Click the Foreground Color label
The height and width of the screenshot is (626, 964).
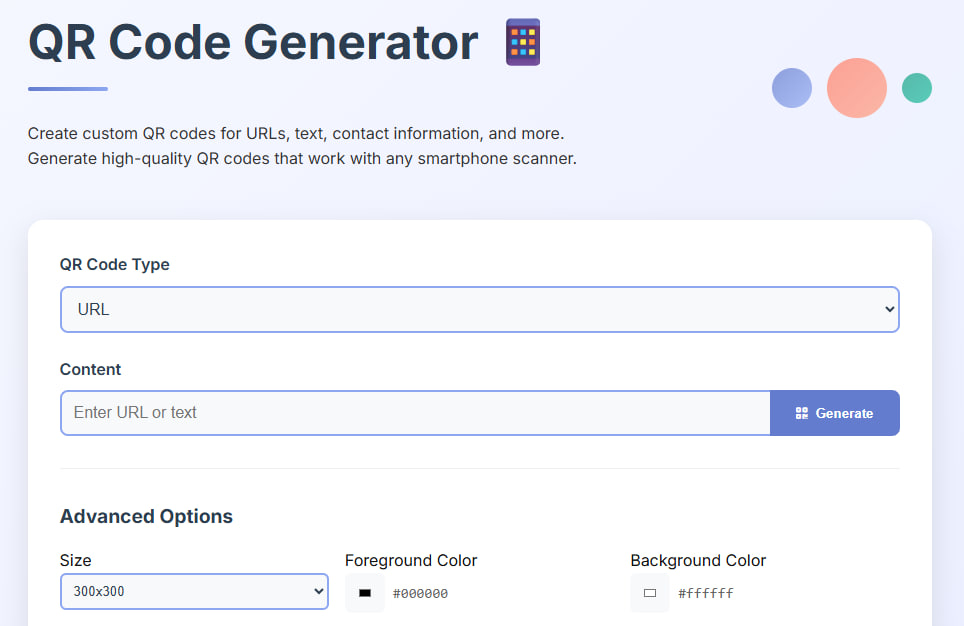[411, 560]
